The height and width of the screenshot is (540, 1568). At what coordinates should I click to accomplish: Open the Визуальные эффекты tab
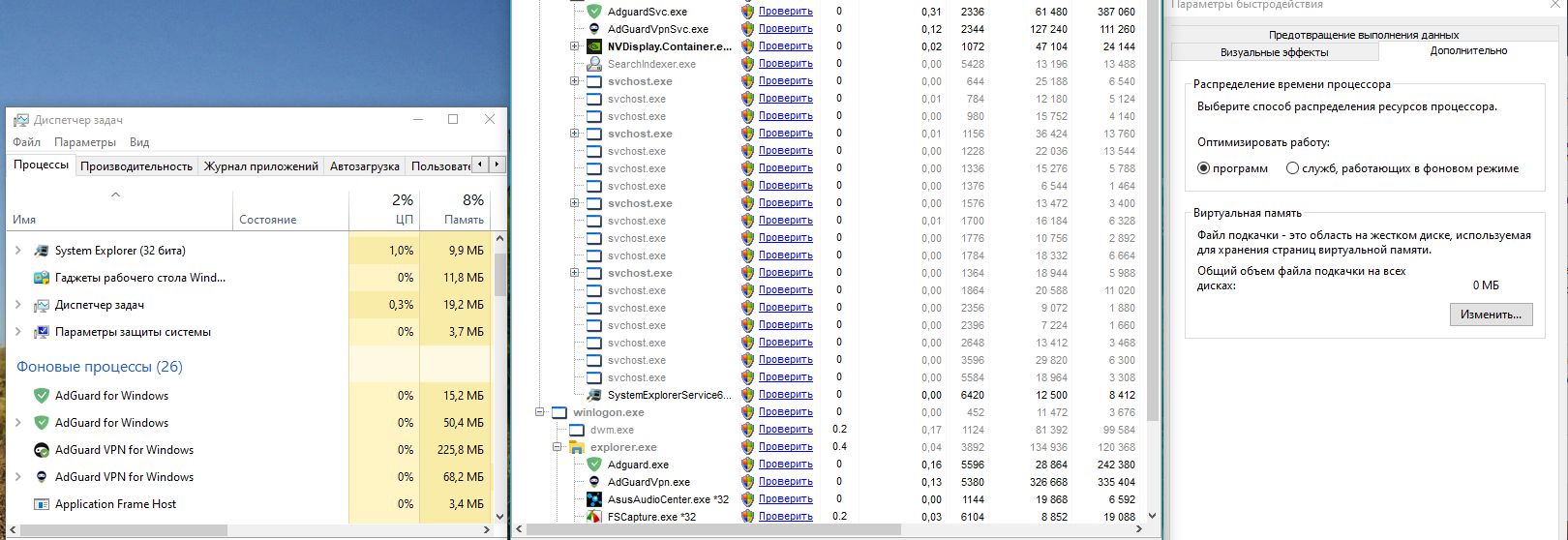pos(1274,52)
